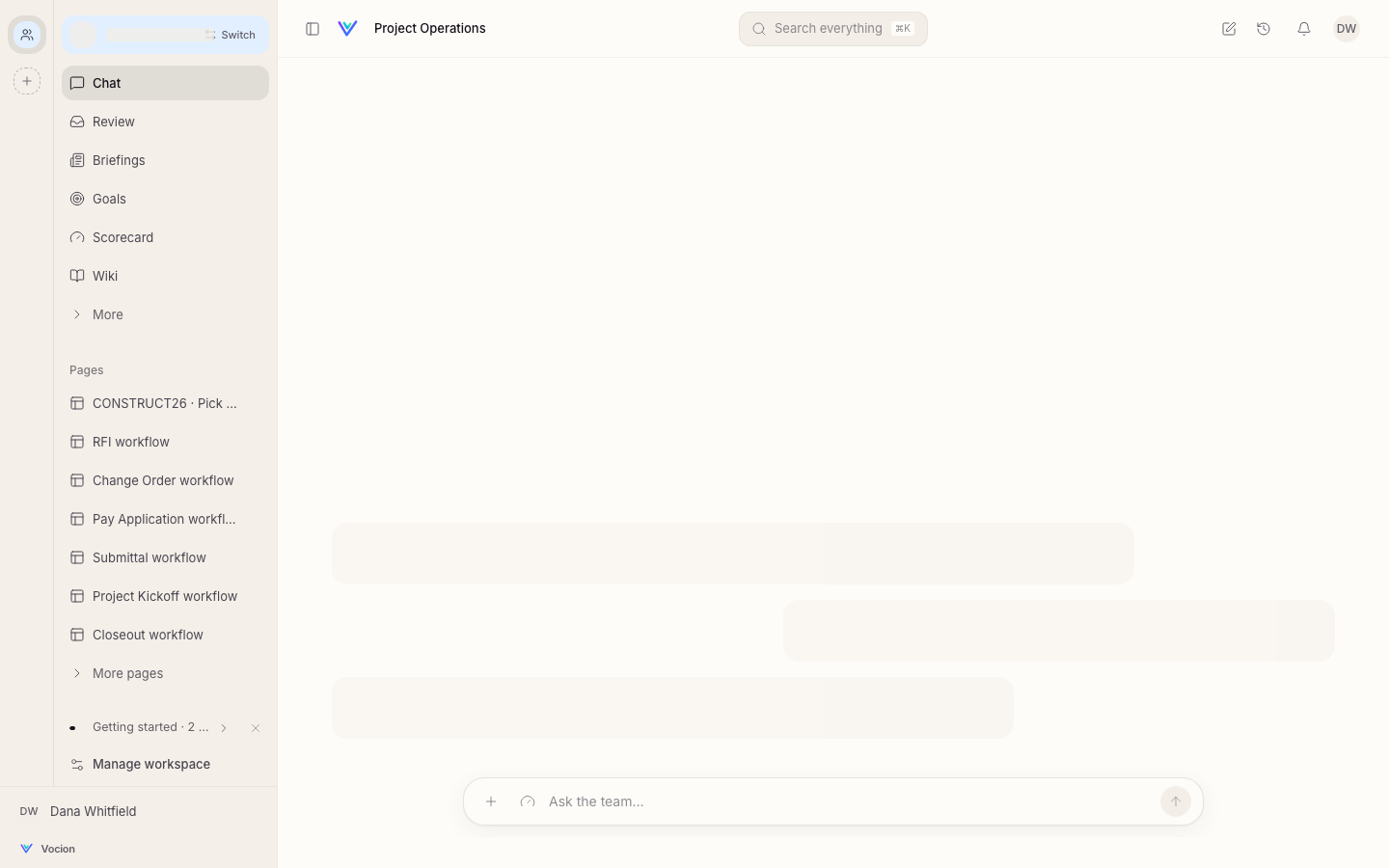
Task: Open the history clock icon
Action: pos(1264,29)
